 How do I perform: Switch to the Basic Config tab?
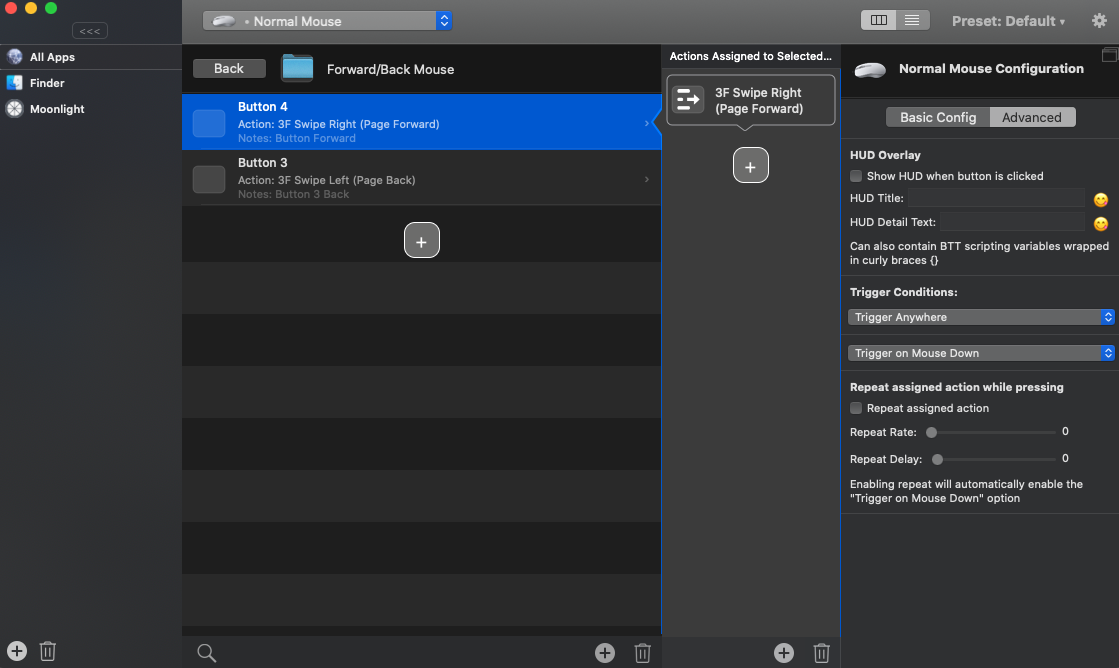click(x=935, y=117)
